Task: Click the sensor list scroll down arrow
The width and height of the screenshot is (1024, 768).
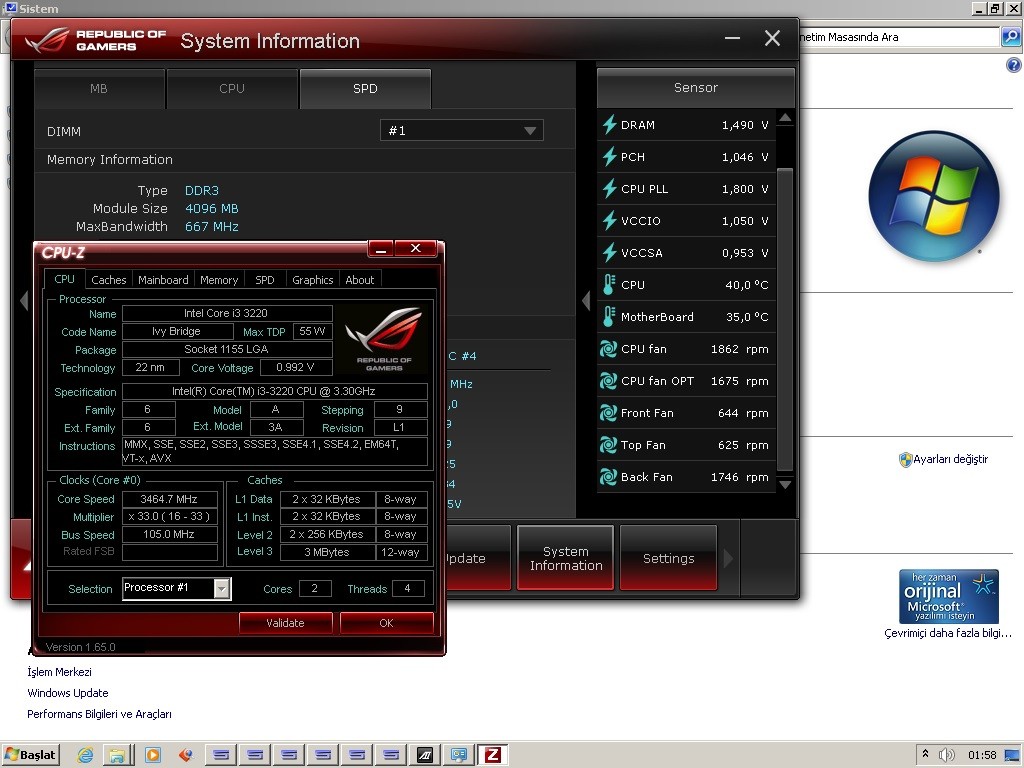Action: (785, 485)
